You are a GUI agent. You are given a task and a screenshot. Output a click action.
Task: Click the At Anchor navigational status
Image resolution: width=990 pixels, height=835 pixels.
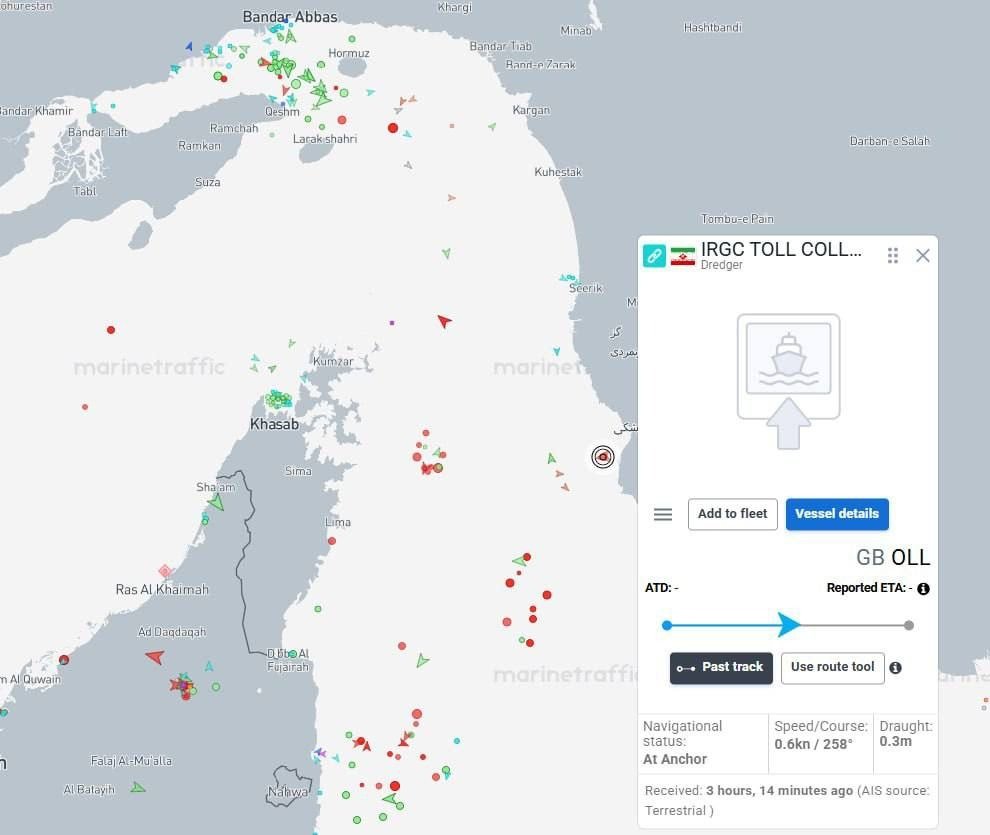pyautogui.click(x=675, y=759)
